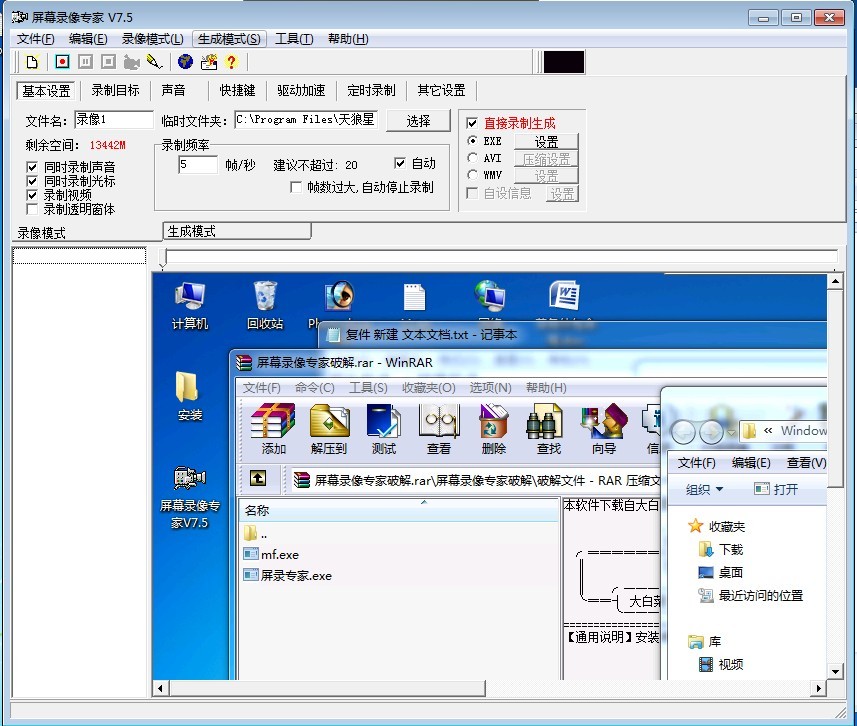Click the registration card toolbar icon

[x=208, y=62]
